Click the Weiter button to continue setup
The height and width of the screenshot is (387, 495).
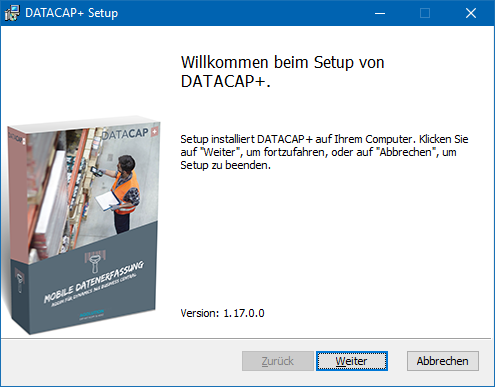[352, 361]
